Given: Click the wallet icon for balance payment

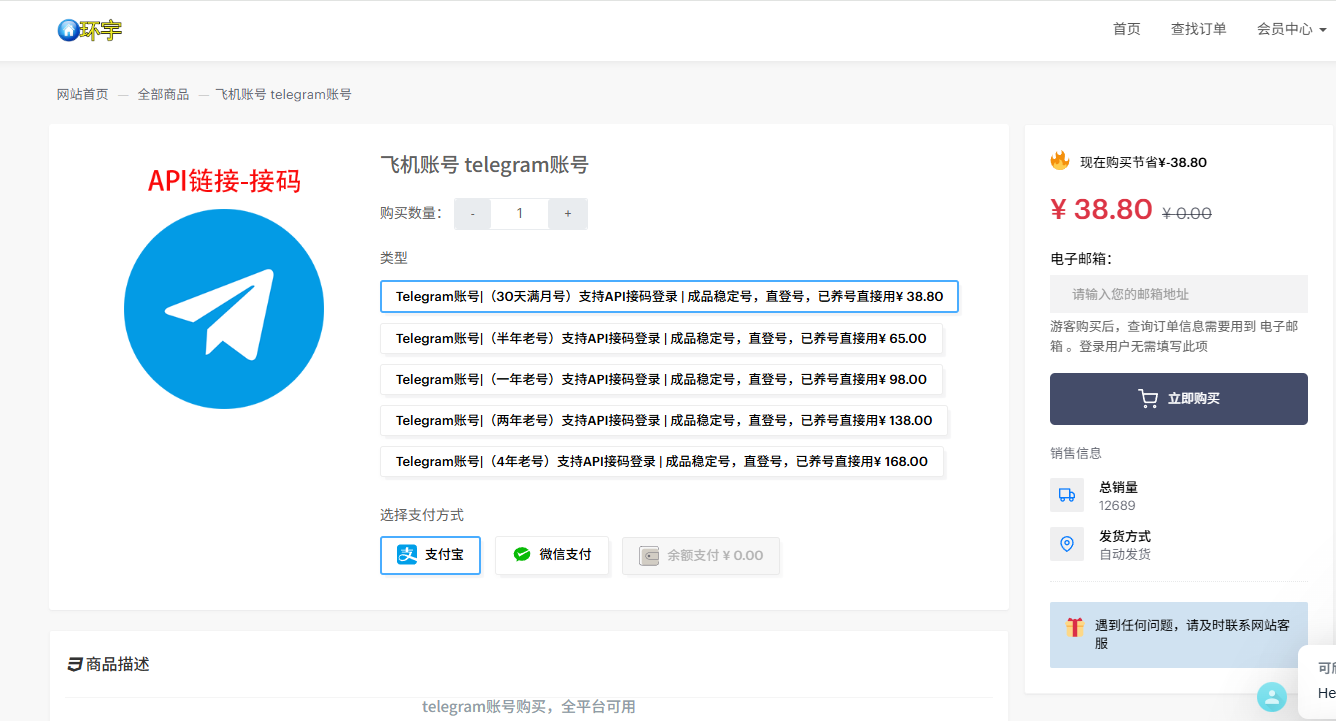Looking at the screenshot, I should click(649, 555).
